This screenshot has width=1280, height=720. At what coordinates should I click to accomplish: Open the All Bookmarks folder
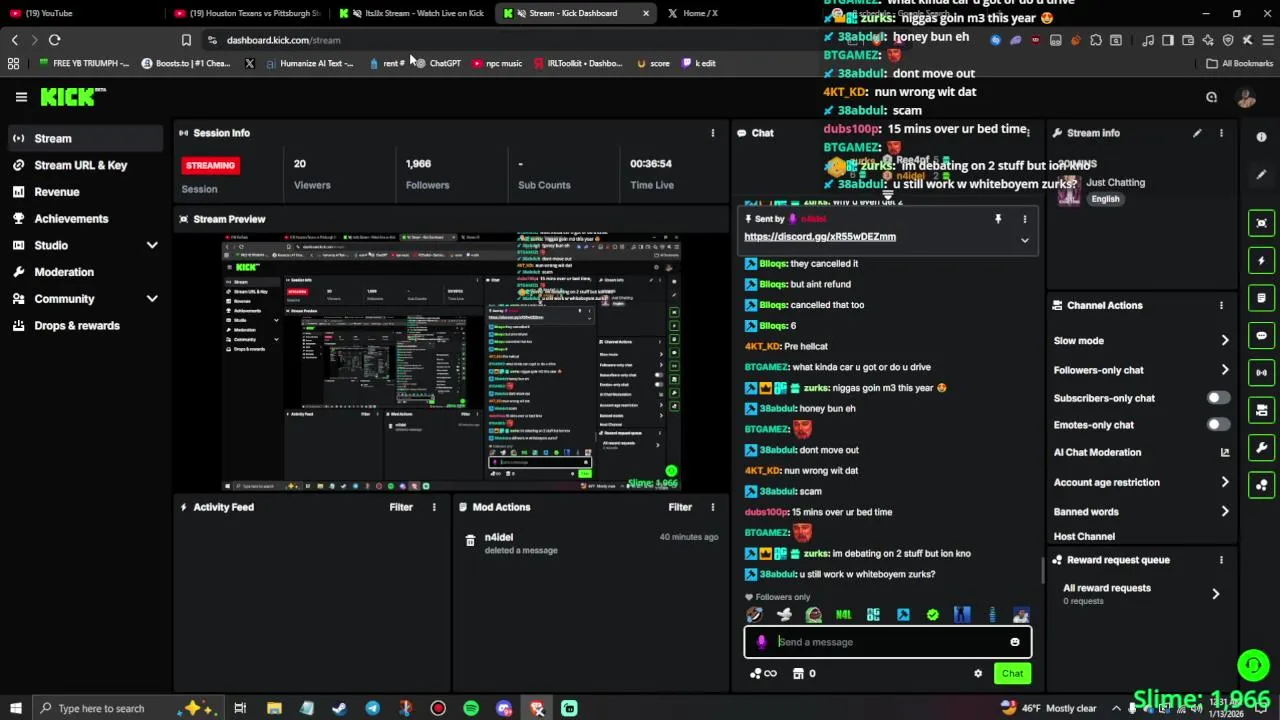[x=1239, y=63]
